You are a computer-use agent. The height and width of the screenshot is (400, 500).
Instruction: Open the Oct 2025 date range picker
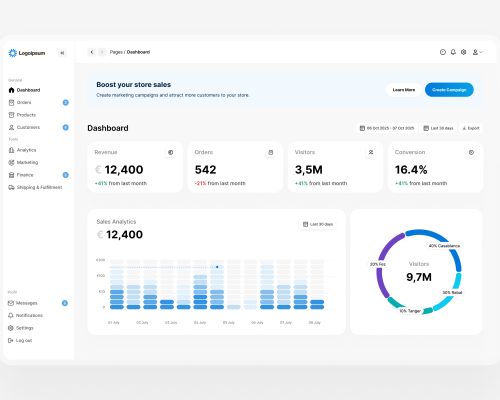pyautogui.click(x=387, y=128)
